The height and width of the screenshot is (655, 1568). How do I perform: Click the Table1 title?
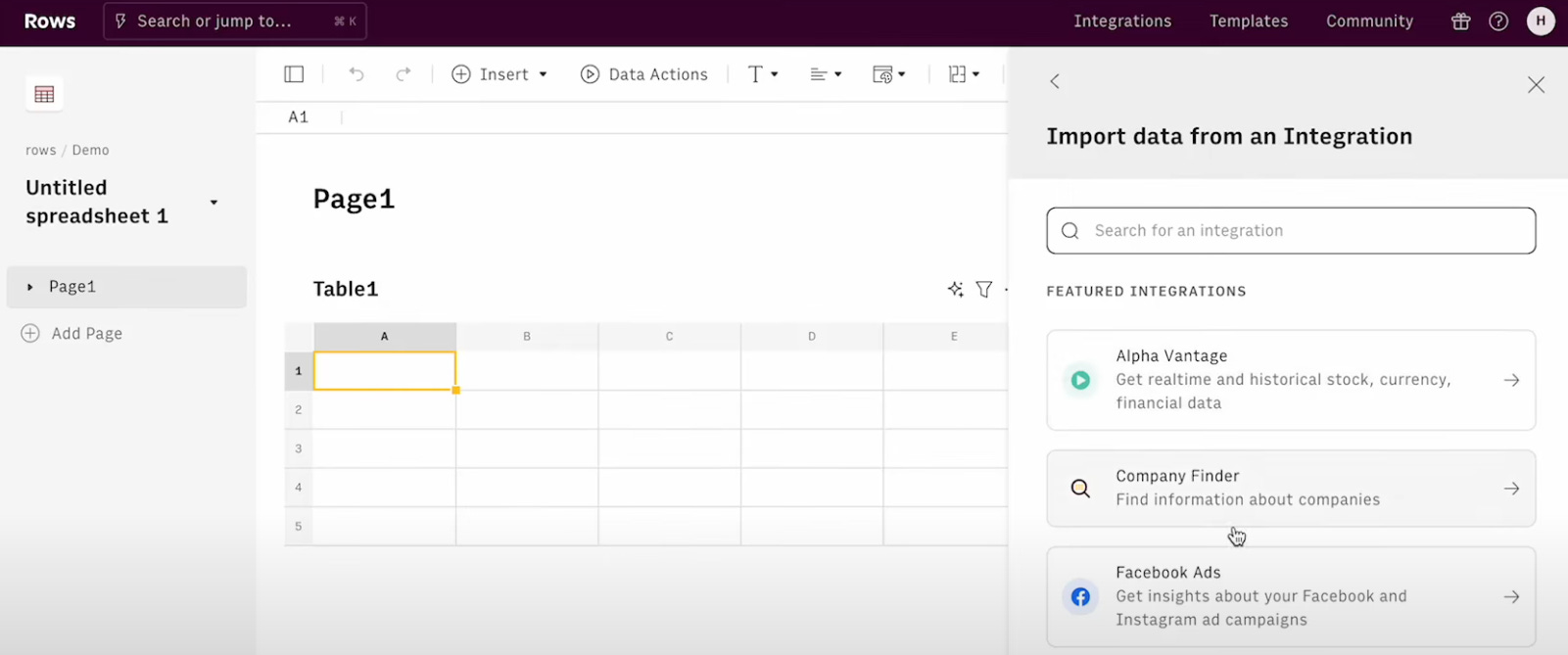click(346, 289)
